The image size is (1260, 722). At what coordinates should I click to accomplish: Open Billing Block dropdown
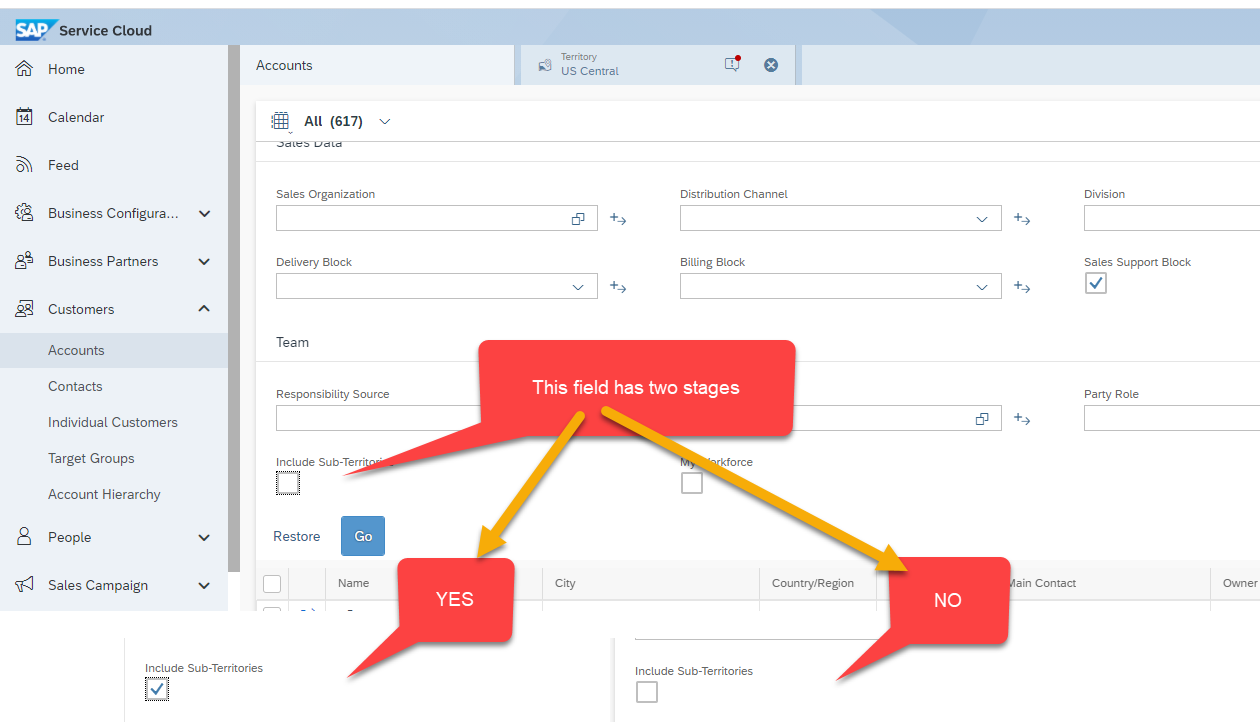982,287
